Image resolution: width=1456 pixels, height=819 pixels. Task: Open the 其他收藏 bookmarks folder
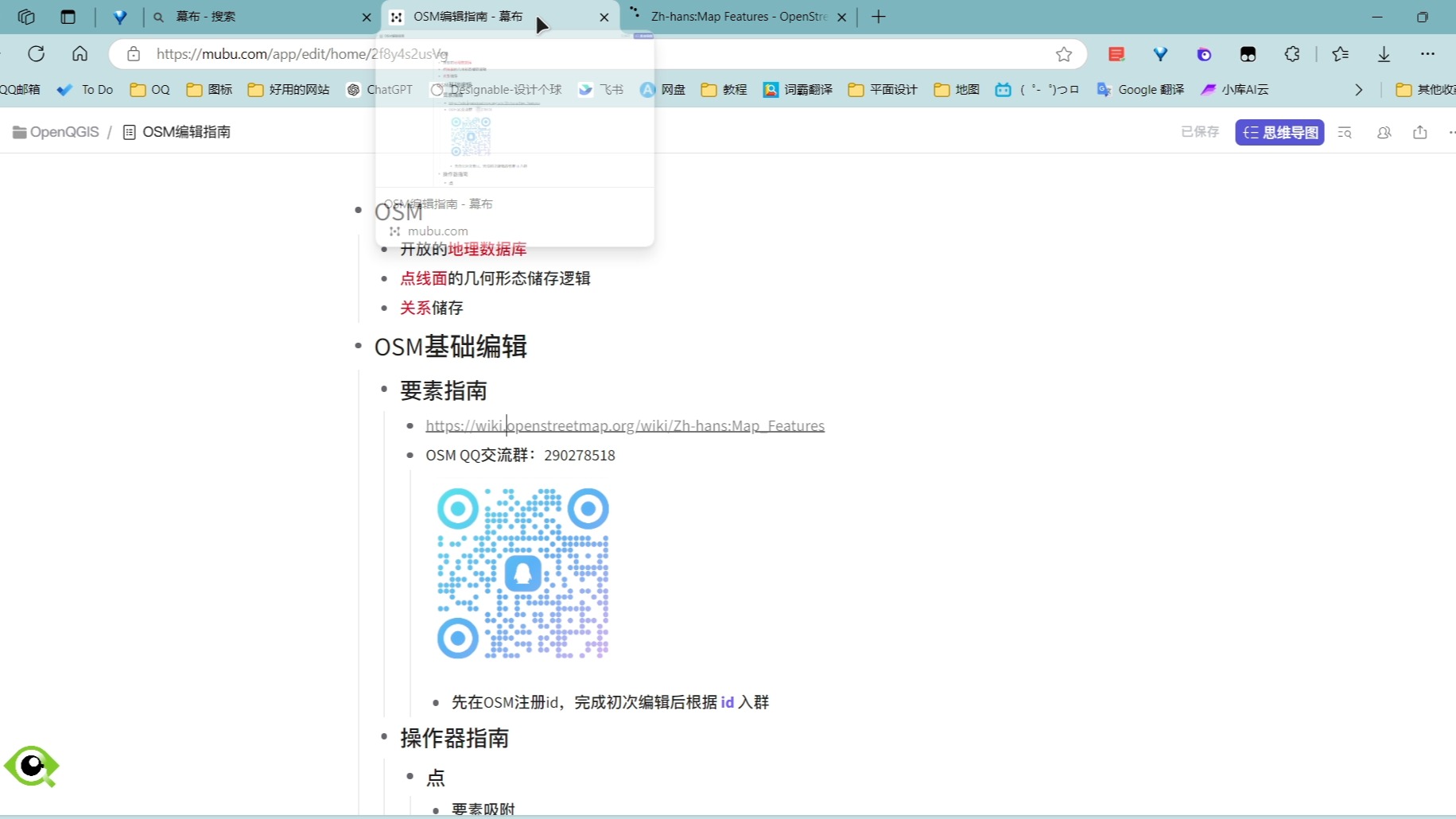click(x=1426, y=90)
